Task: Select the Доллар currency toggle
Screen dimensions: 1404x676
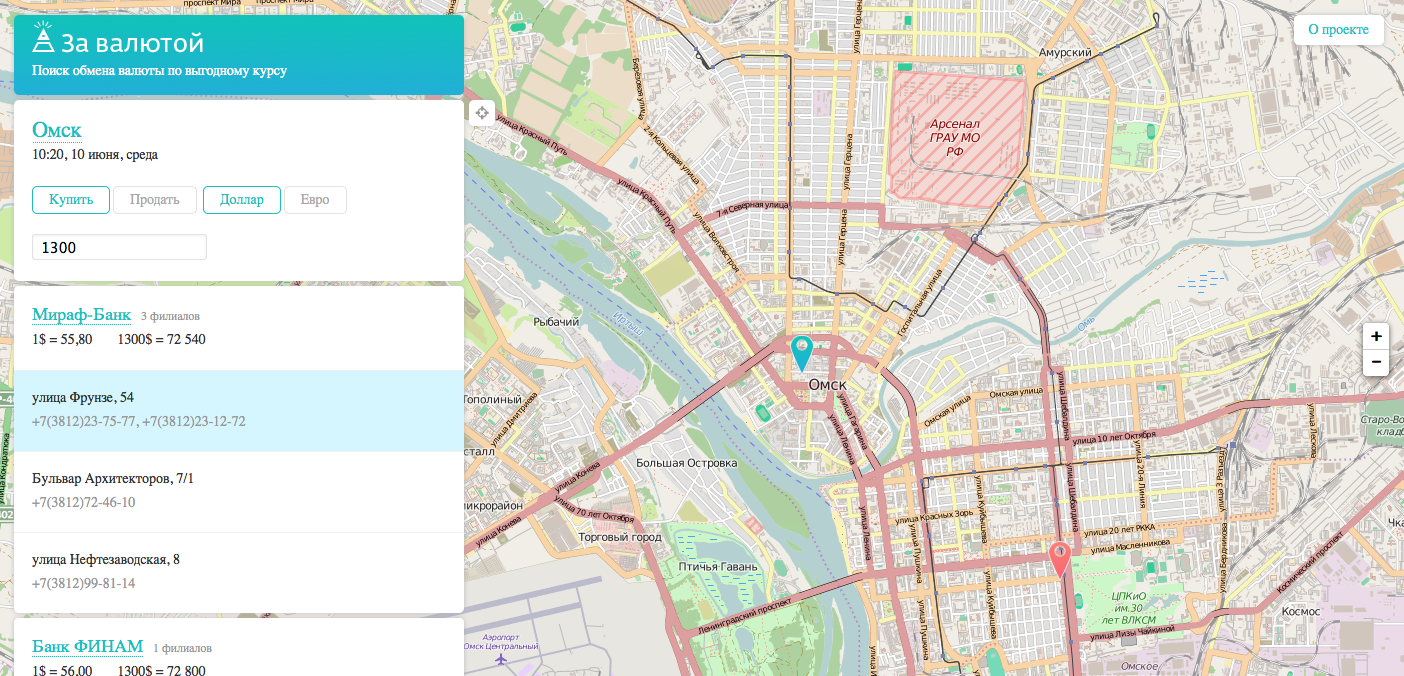Action: tap(241, 200)
